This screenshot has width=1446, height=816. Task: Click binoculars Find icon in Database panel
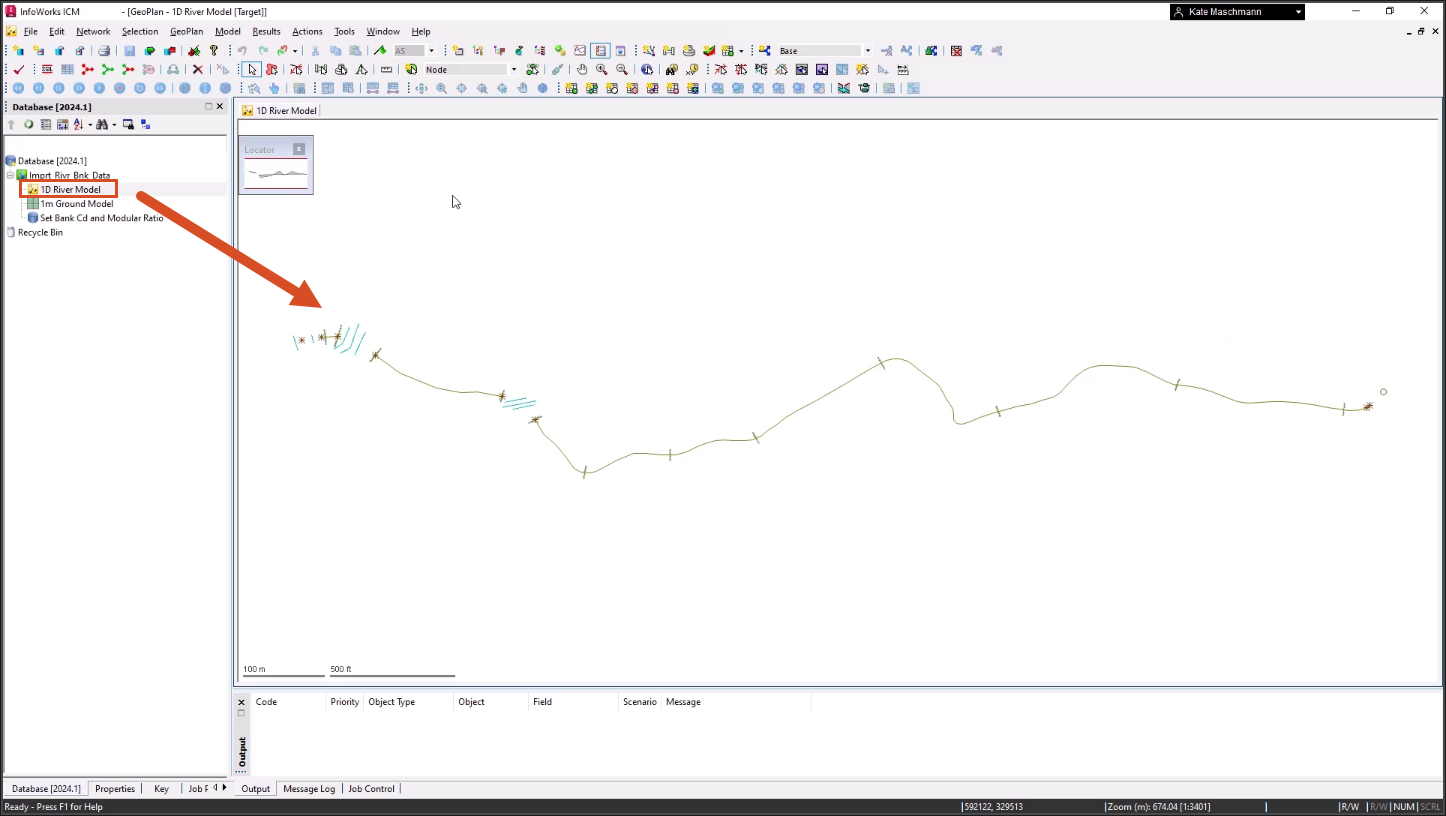(x=101, y=125)
